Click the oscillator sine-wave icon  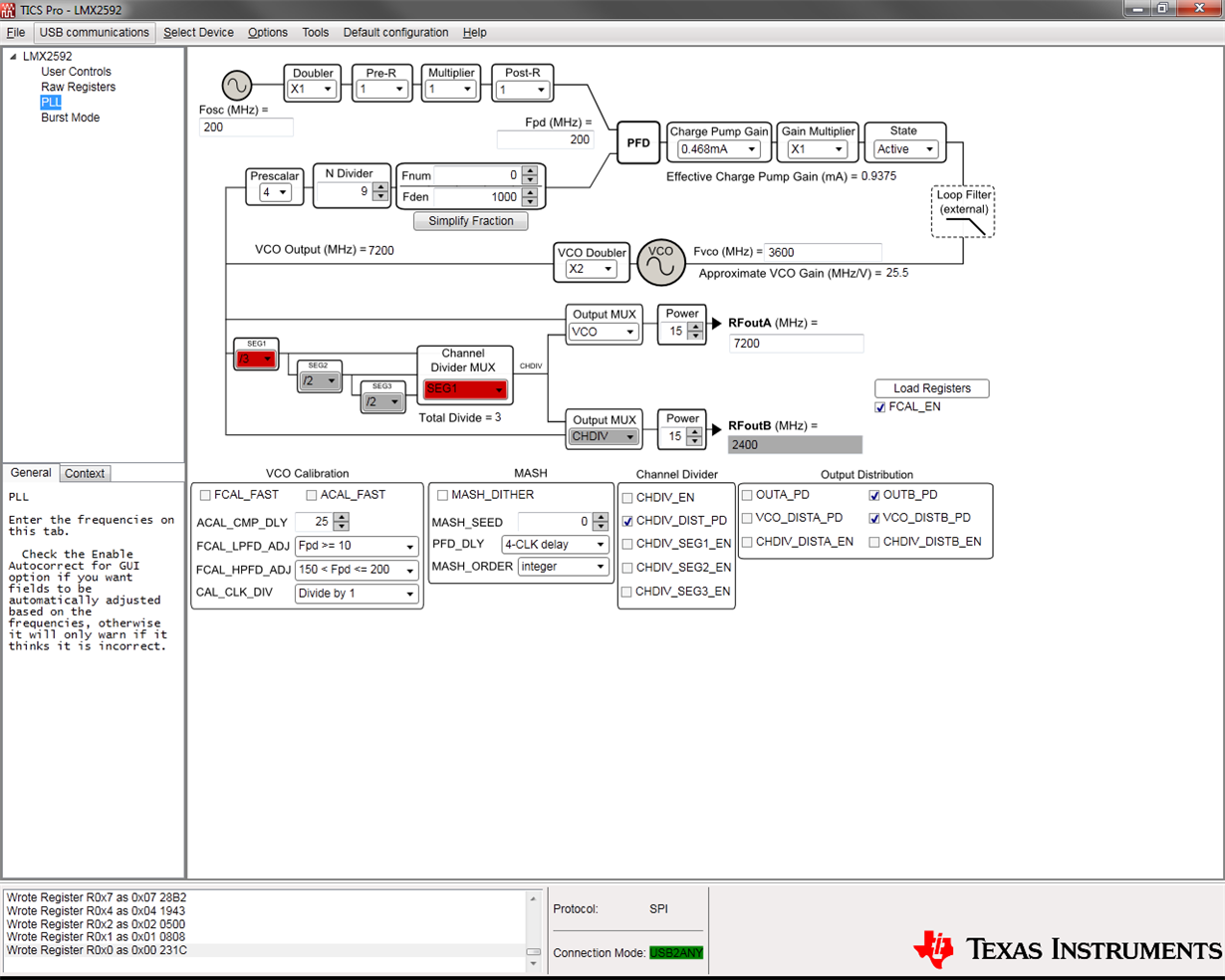(x=237, y=85)
